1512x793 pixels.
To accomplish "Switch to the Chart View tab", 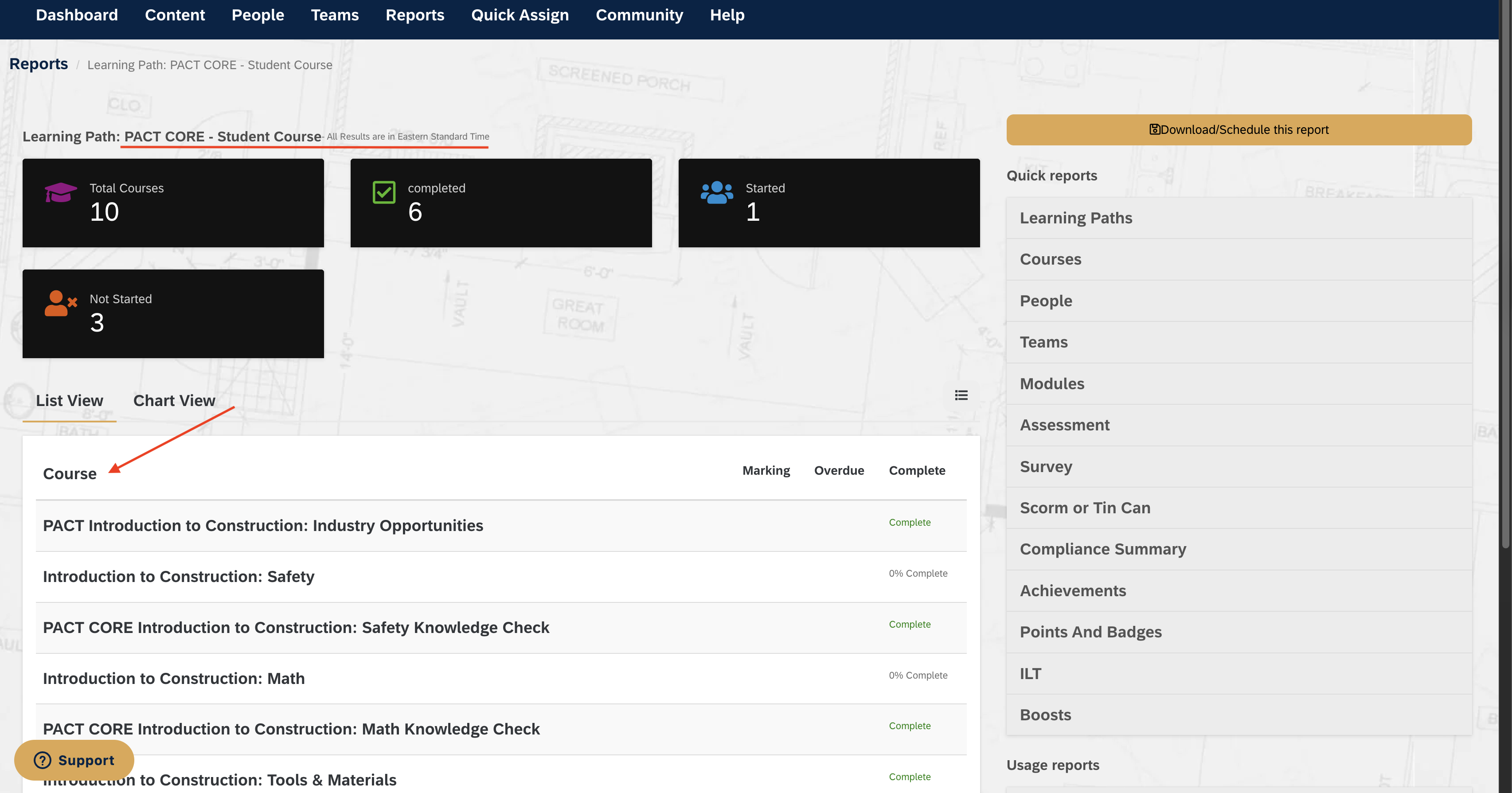I will pyautogui.click(x=174, y=400).
